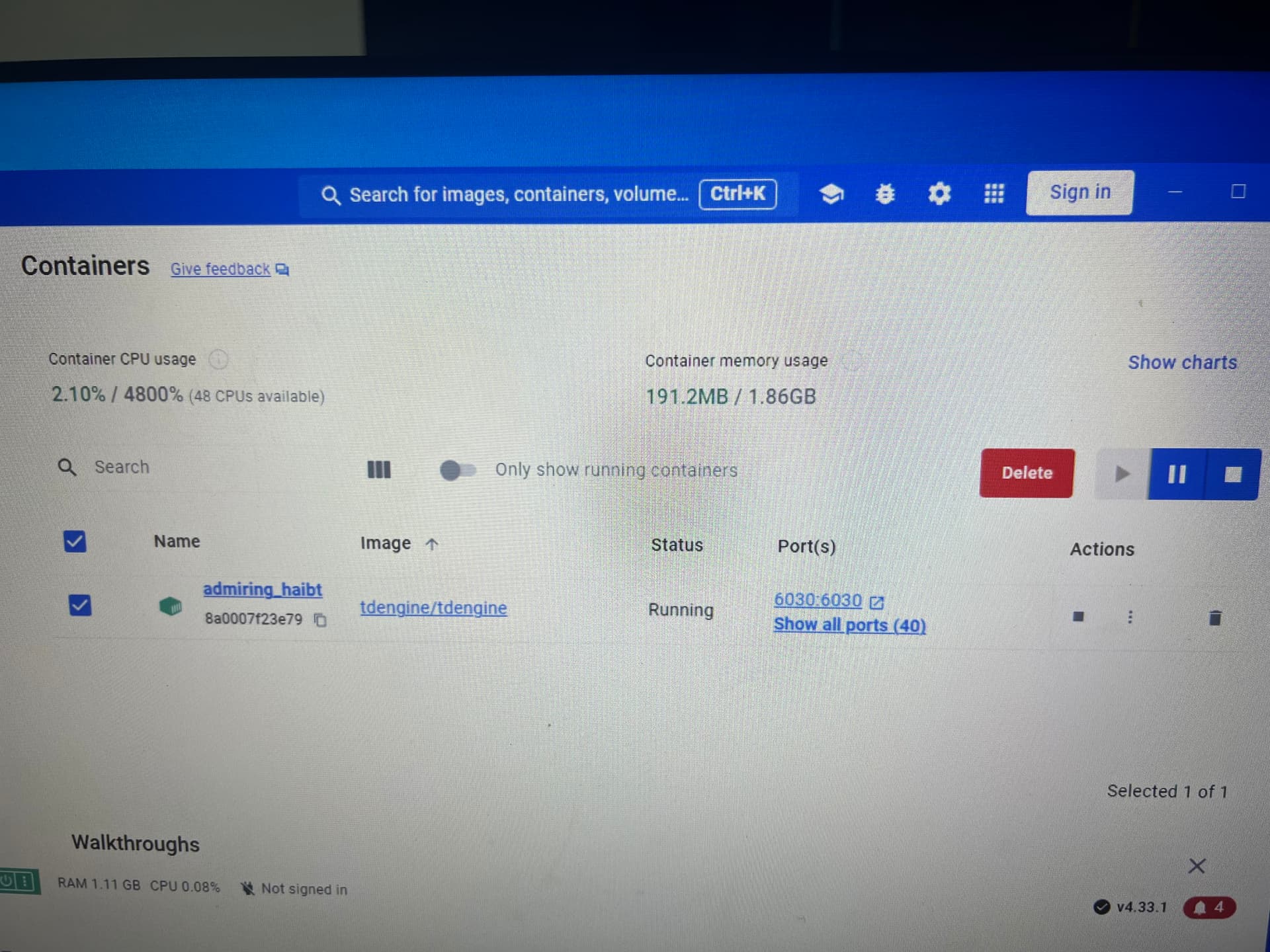Expand Show all ports (40)

coord(849,625)
